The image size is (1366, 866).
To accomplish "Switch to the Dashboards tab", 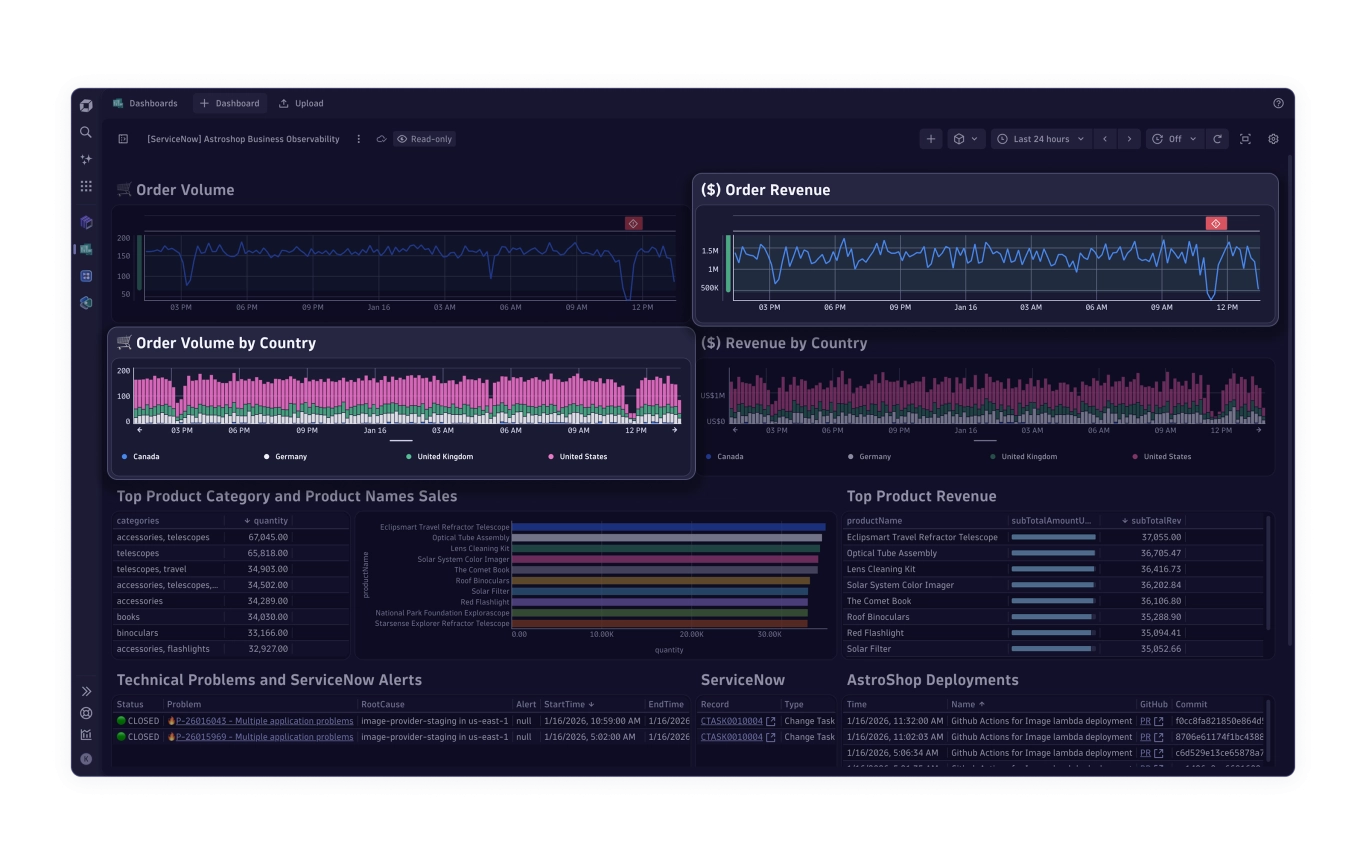I will click(145, 103).
